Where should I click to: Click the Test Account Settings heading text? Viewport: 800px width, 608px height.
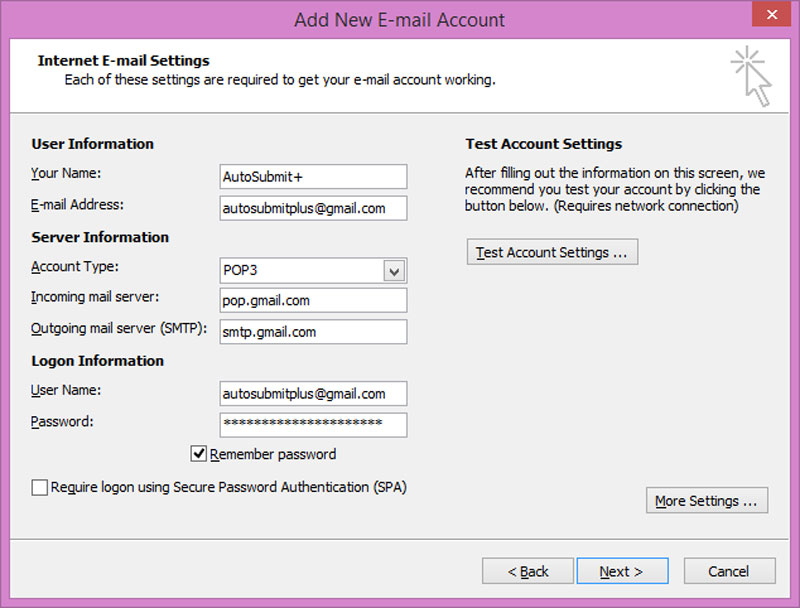point(543,144)
